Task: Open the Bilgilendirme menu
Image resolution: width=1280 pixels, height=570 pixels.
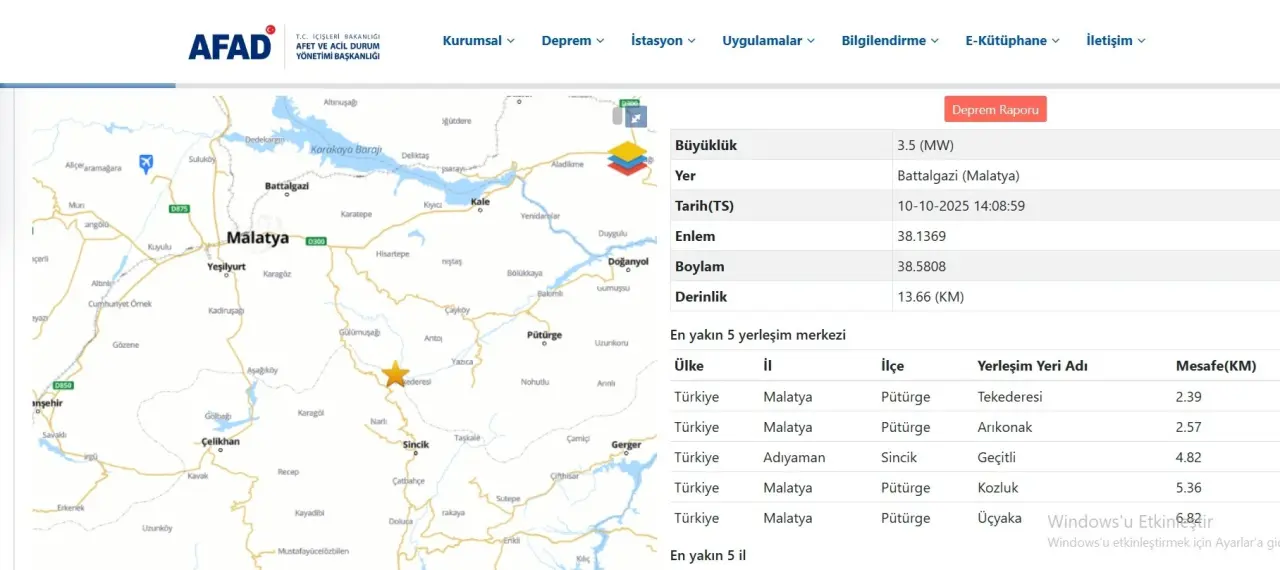Action: pos(890,41)
